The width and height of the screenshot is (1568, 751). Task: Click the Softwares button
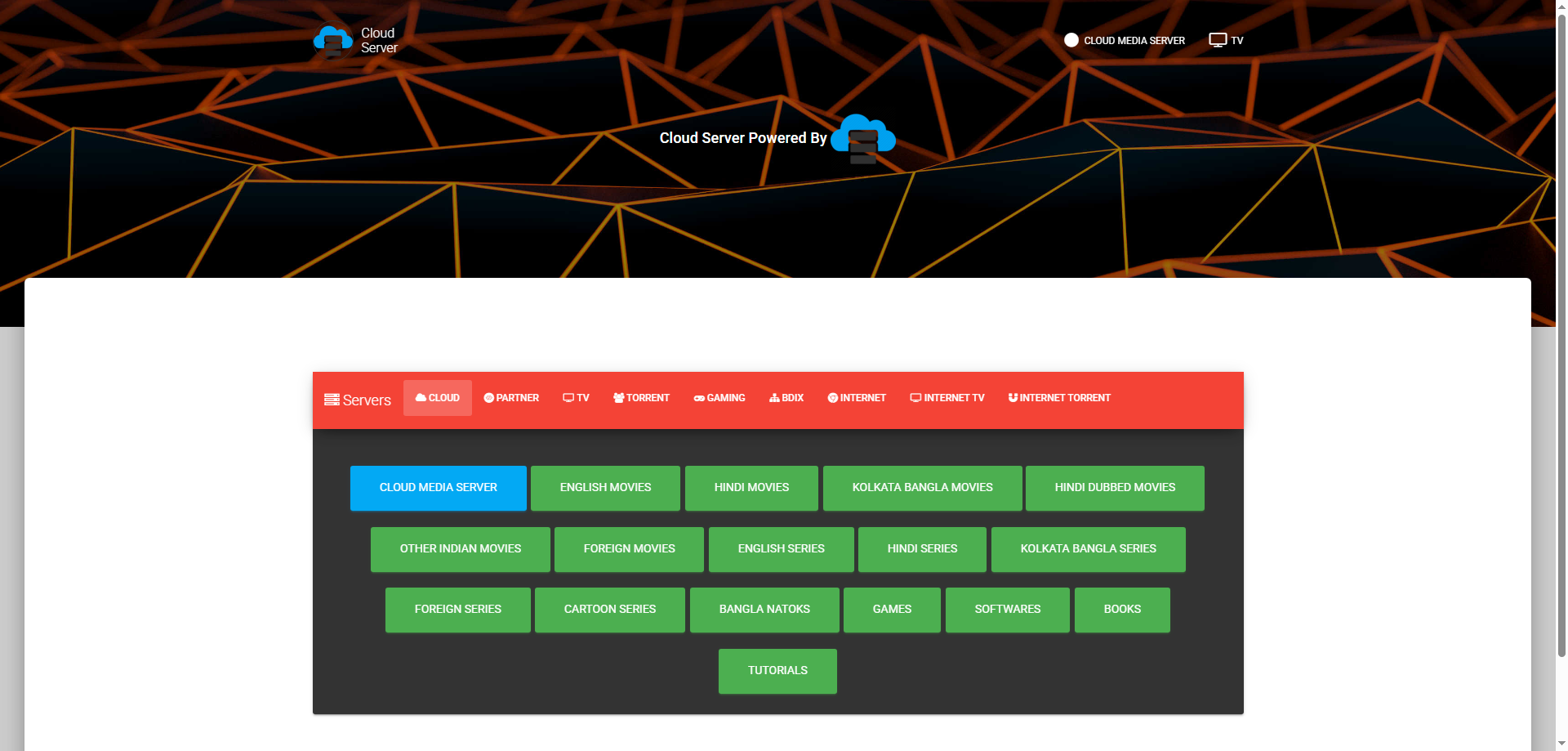pos(1007,610)
